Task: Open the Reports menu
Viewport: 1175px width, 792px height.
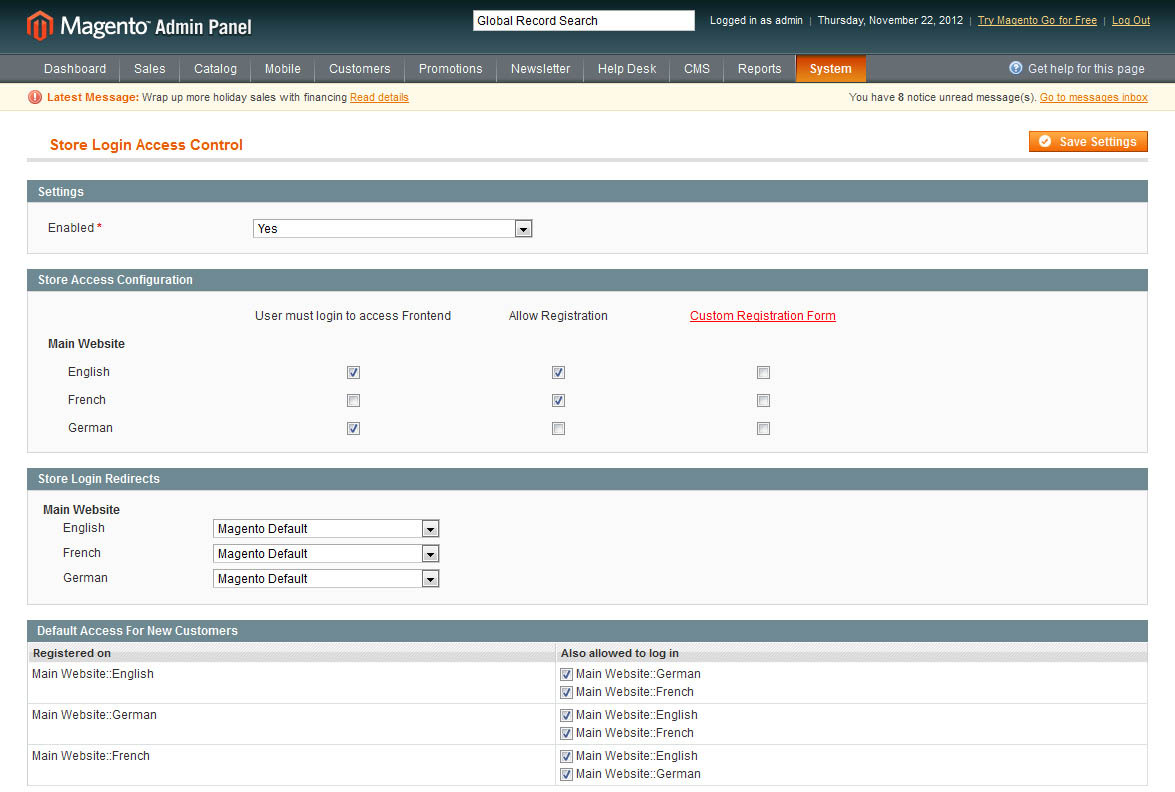Action: 759,69
